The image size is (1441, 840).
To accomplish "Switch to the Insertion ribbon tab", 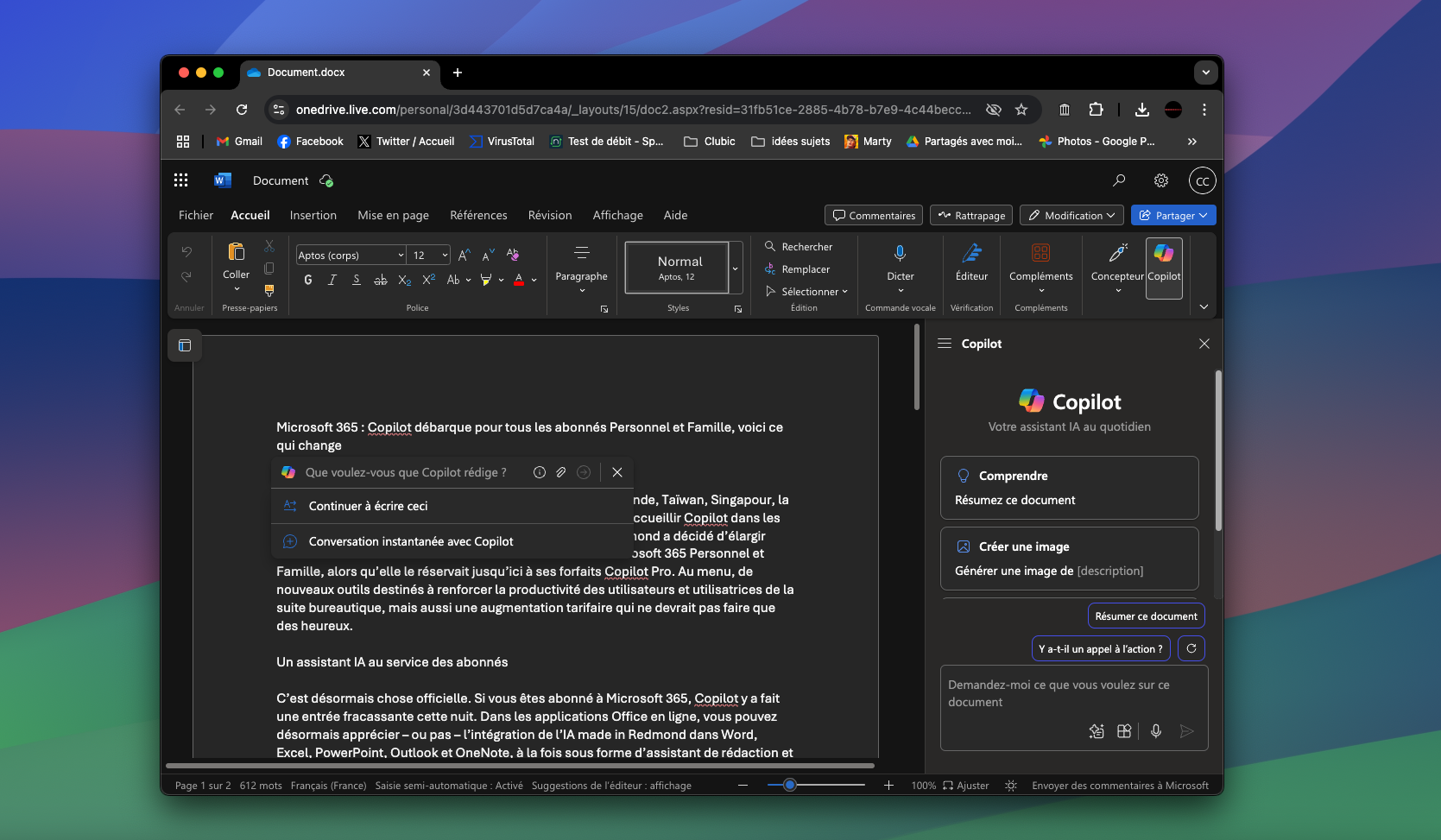I will [x=313, y=215].
